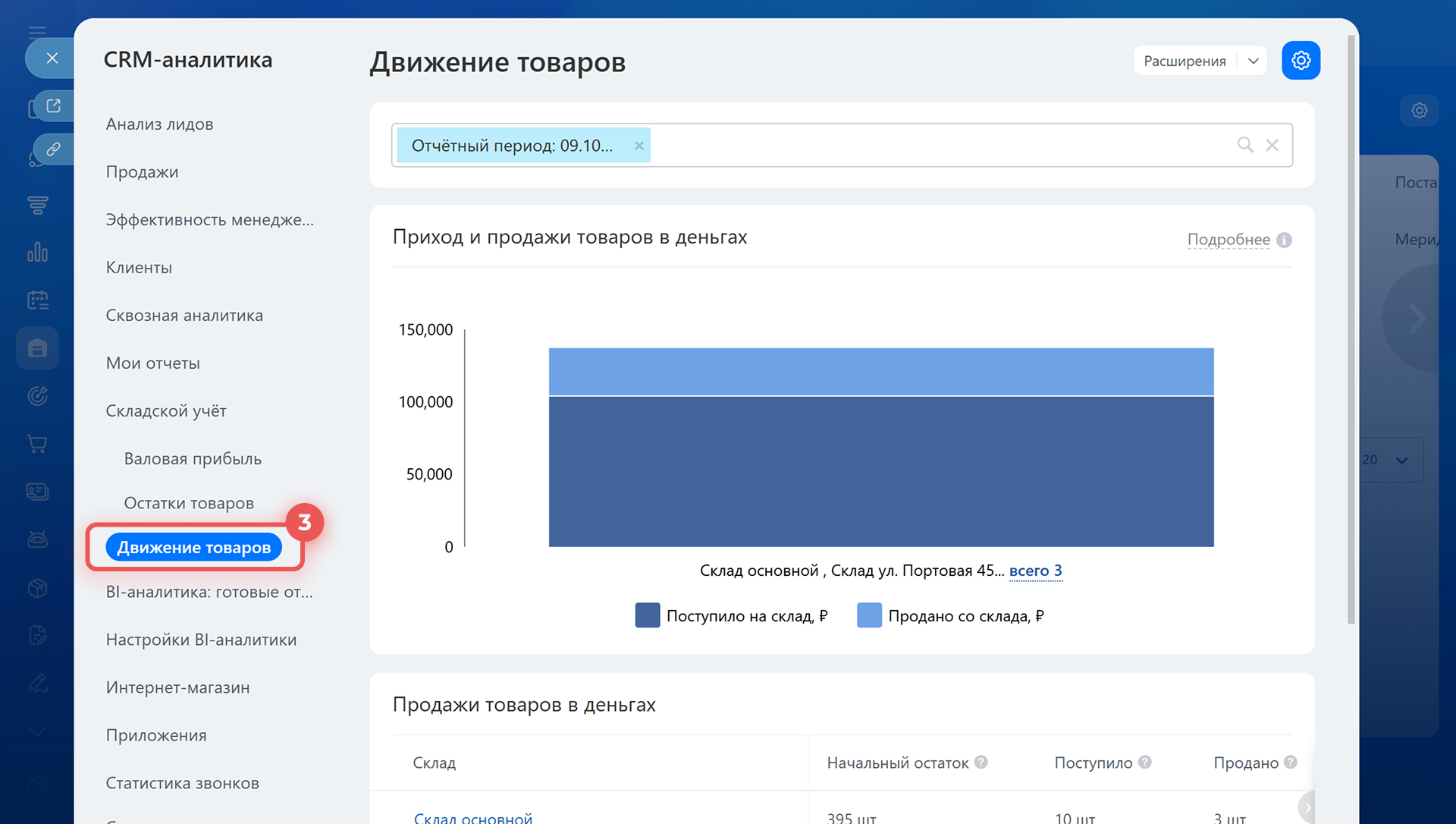The height and width of the screenshot is (824, 1456).
Task: Open the Подробнее link
Action: [1228, 240]
